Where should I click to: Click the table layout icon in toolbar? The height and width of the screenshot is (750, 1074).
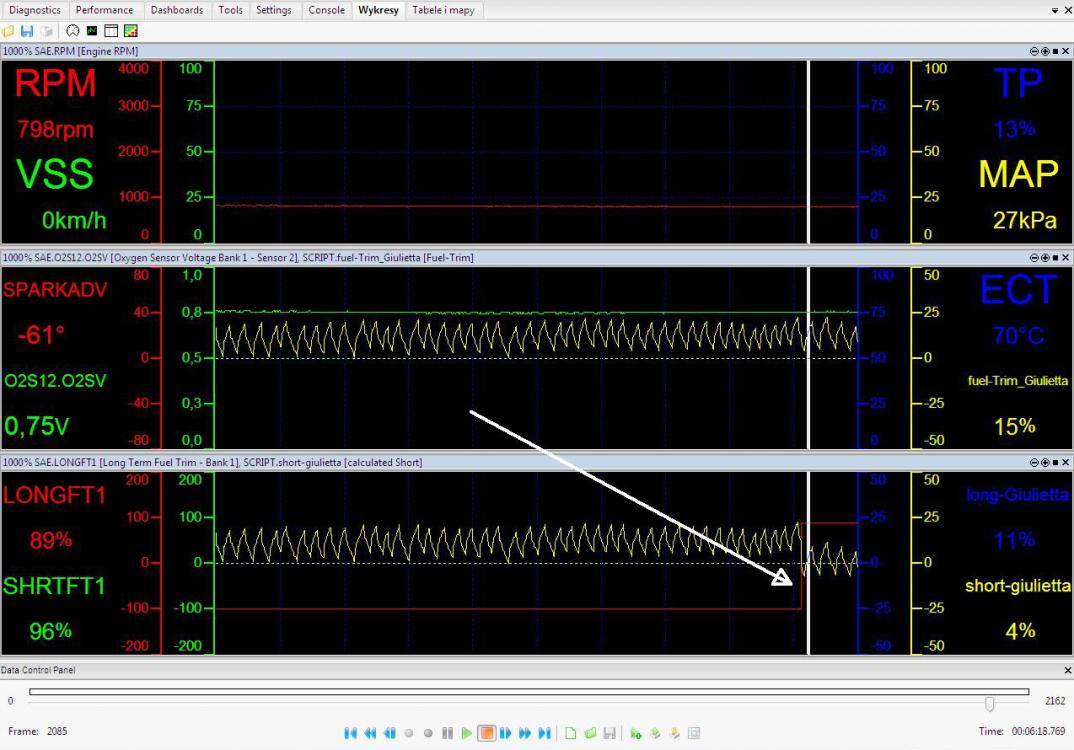tap(111, 32)
